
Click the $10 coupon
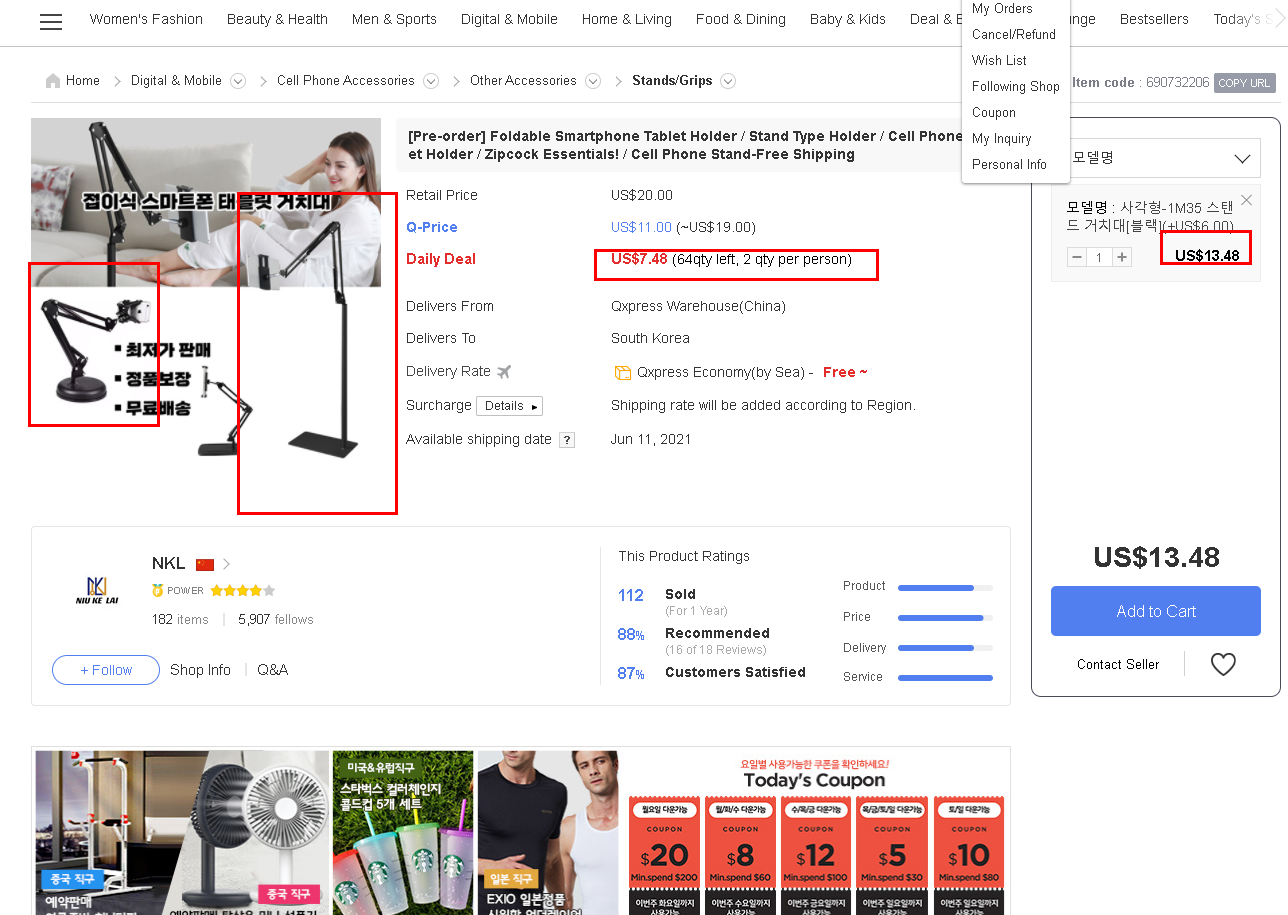tap(969, 855)
